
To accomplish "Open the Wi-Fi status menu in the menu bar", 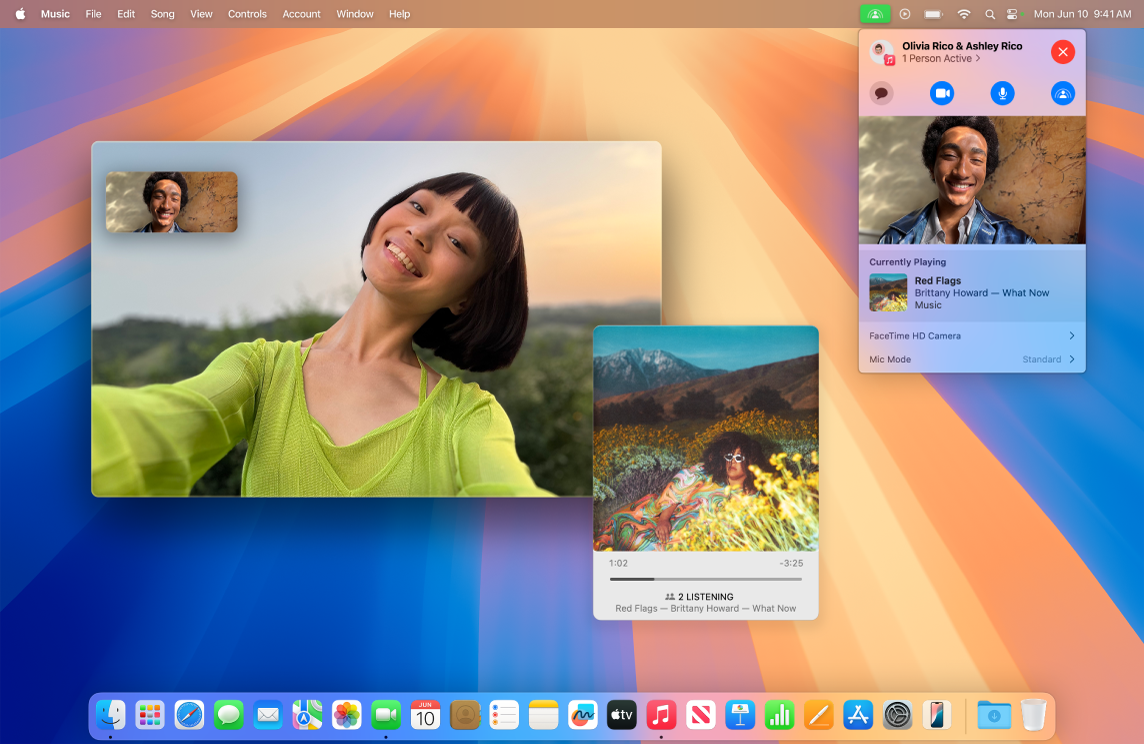I will 963,14.
